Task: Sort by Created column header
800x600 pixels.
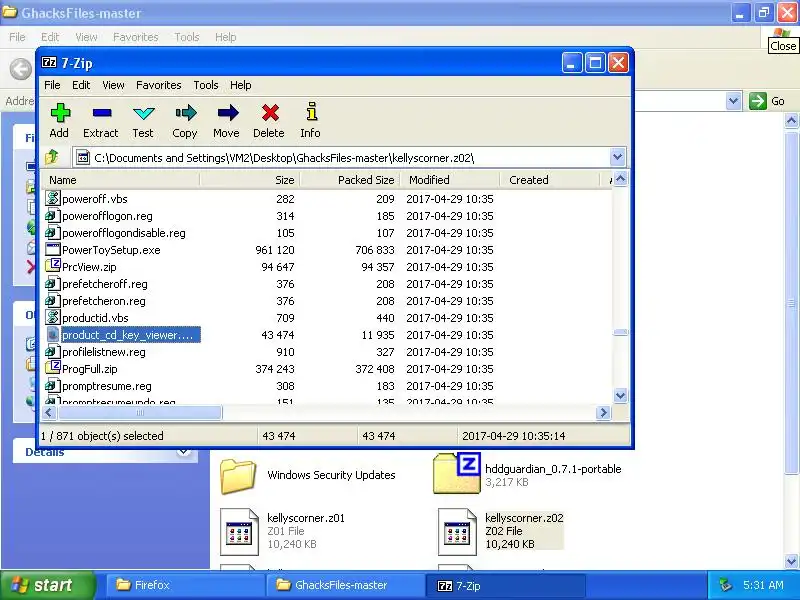Action: point(549,180)
